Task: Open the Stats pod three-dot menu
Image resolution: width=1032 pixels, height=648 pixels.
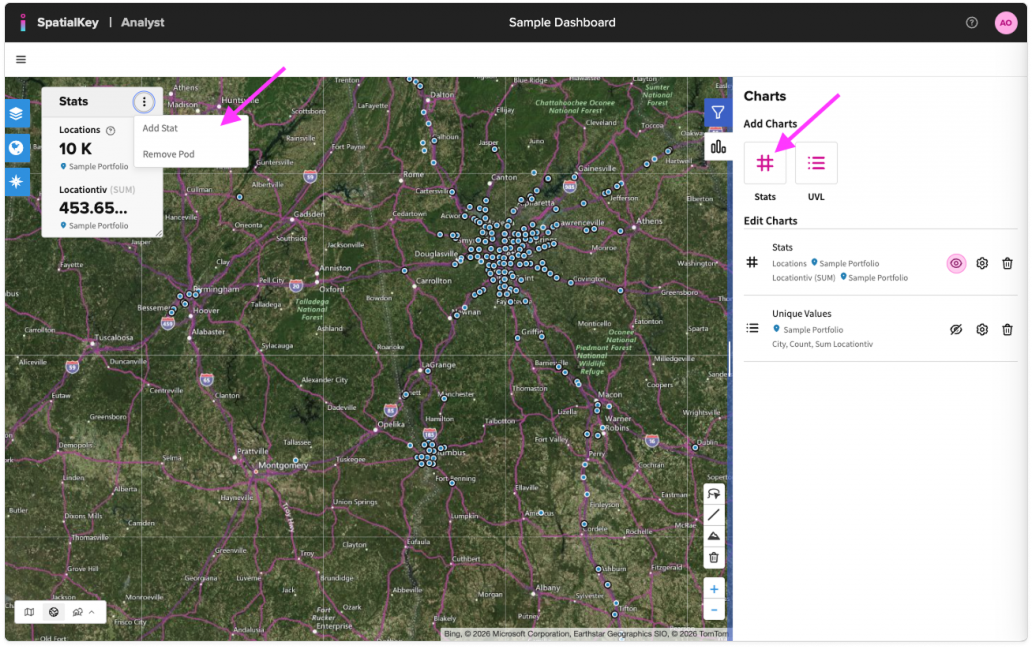Action: pyautogui.click(x=144, y=101)
